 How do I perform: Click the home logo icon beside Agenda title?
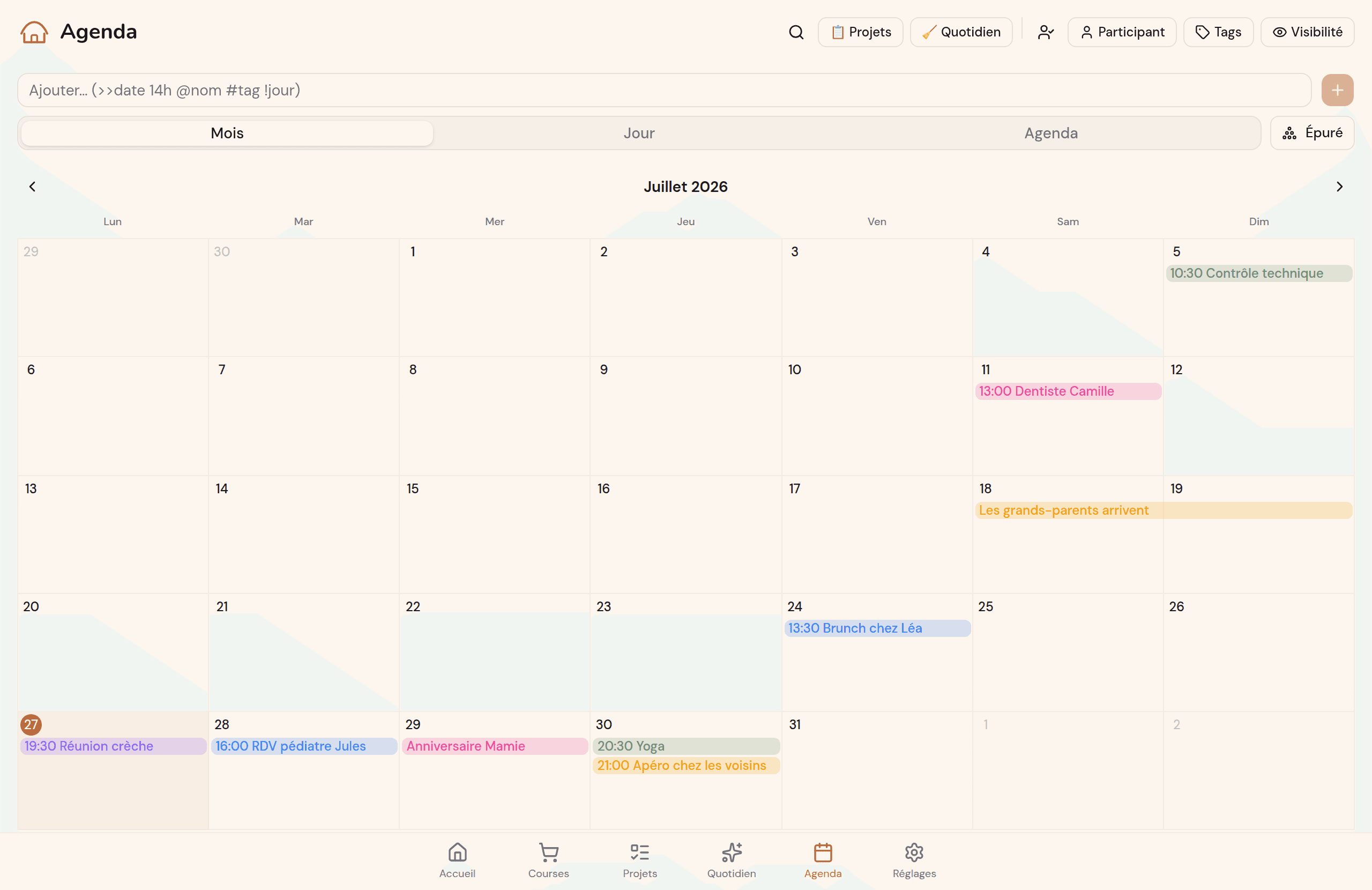34,32
